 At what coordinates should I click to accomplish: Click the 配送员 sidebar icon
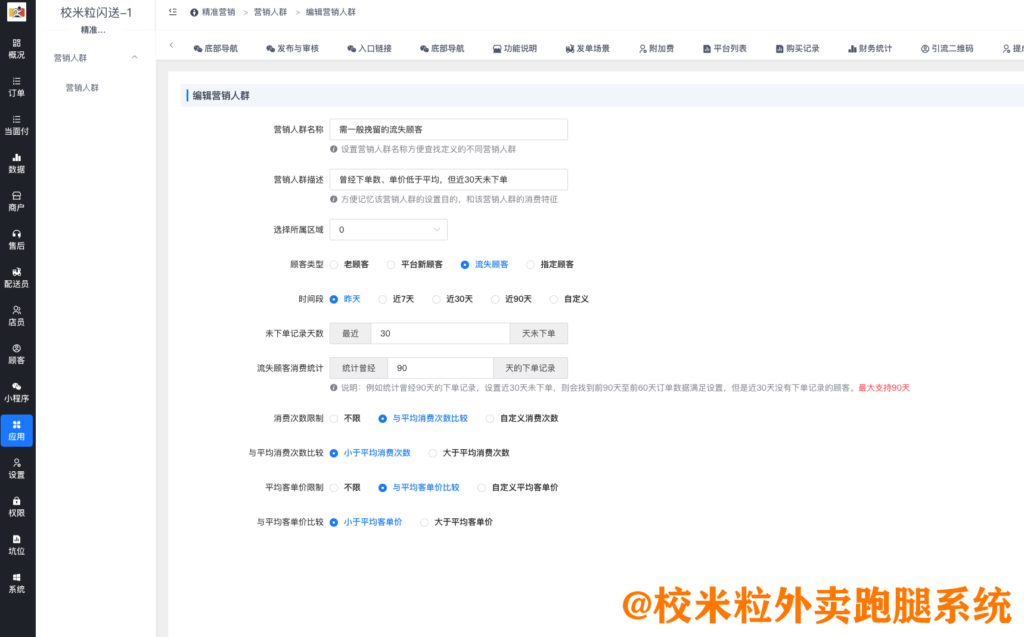pos(16,277)
